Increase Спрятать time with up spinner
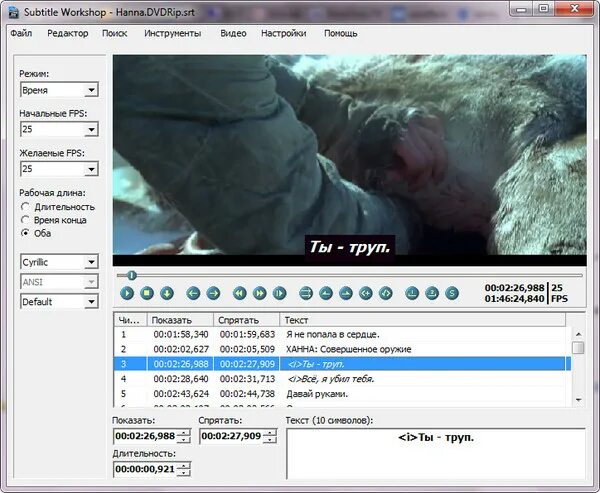Image resolution: width=600 pixels, height=493 pixels. 270,433
